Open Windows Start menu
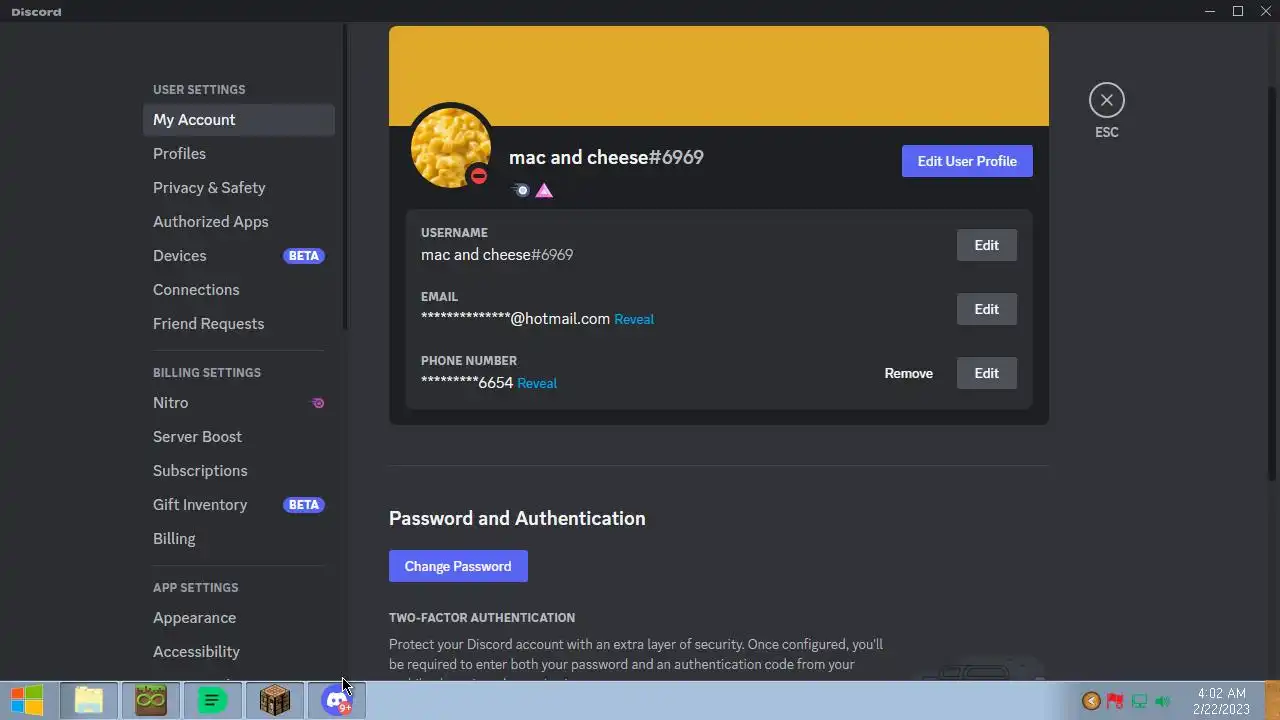This screenshot has height=720, width=1280. [x=27, y=701]
